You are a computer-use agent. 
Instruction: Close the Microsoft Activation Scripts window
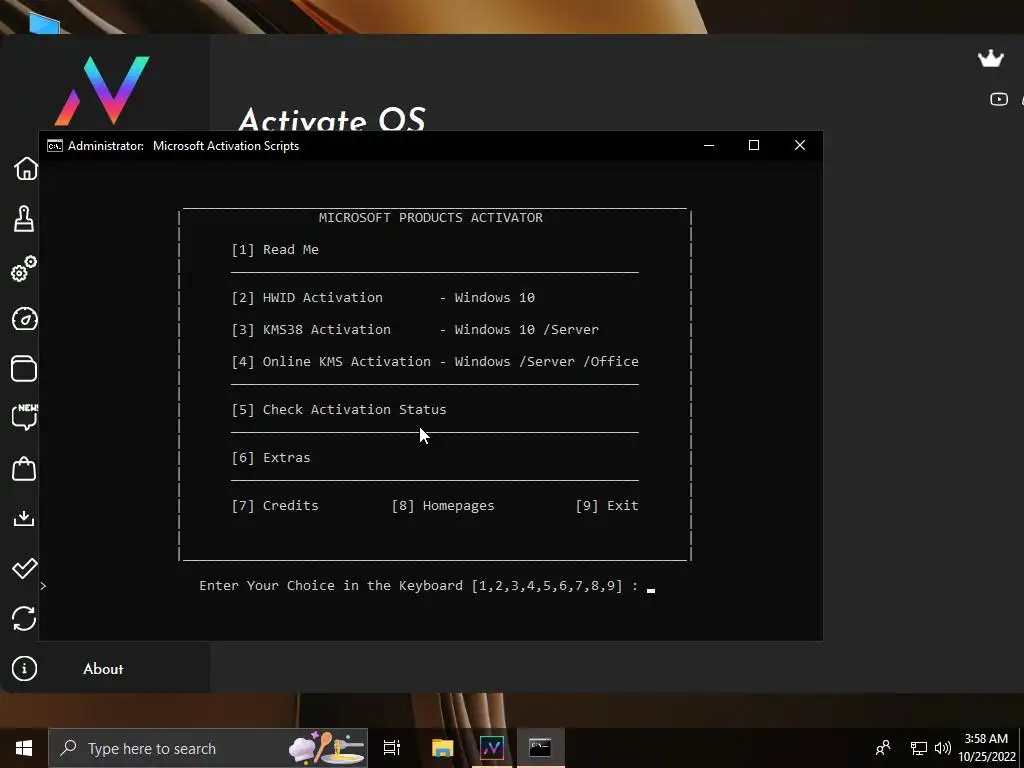click(799, 146)
